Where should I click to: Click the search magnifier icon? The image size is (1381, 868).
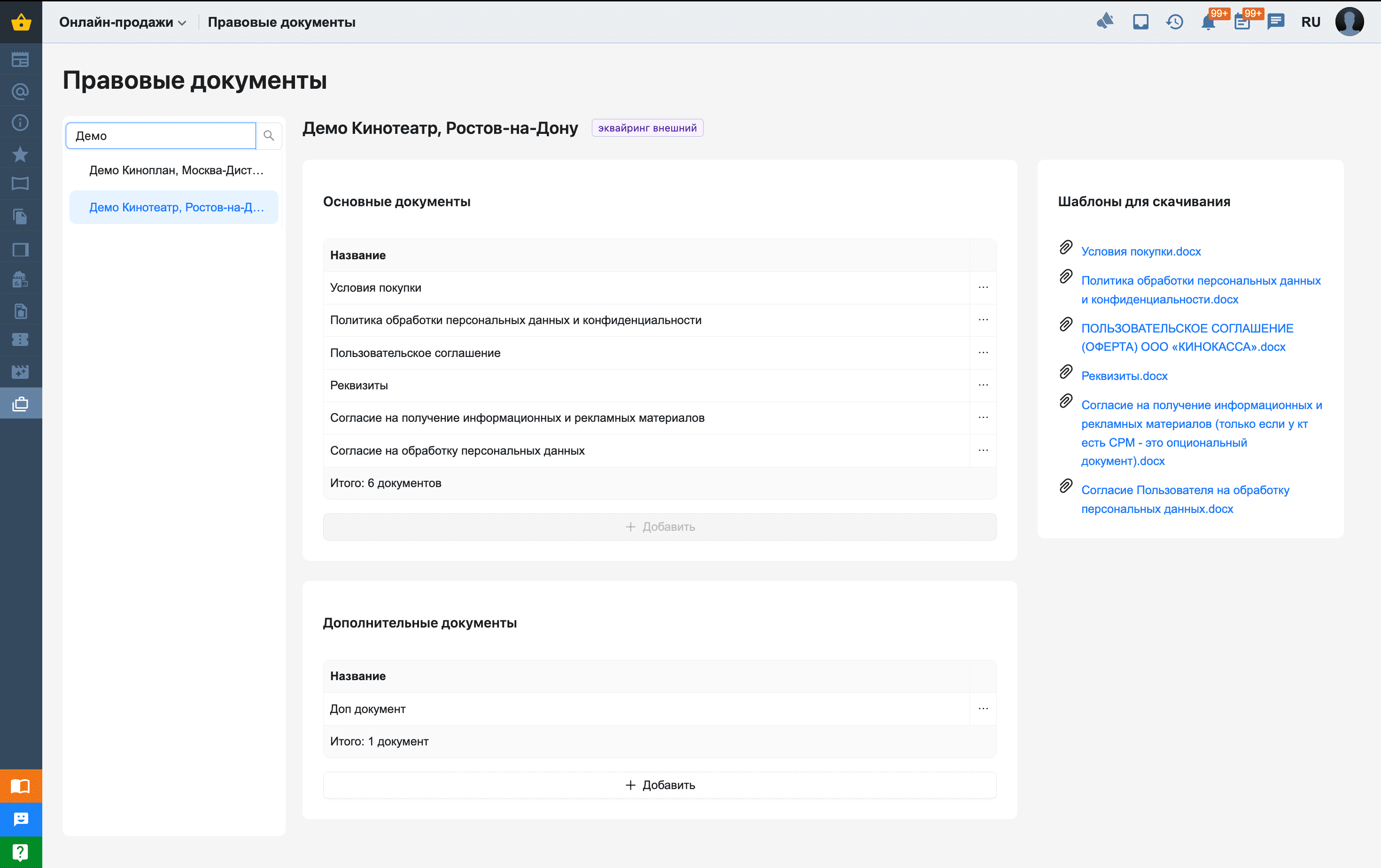268,136
